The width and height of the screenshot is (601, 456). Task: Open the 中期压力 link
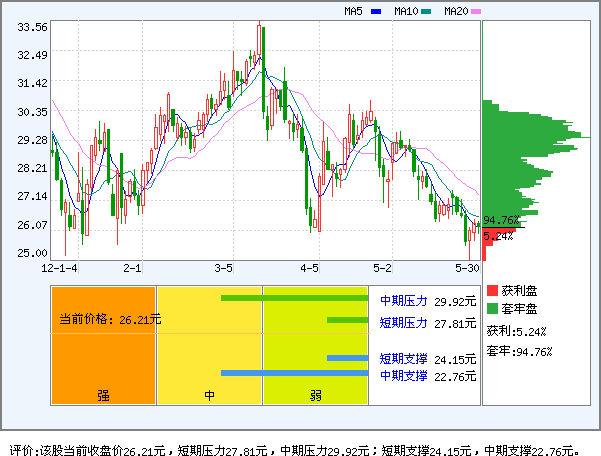tap(403, 300)
